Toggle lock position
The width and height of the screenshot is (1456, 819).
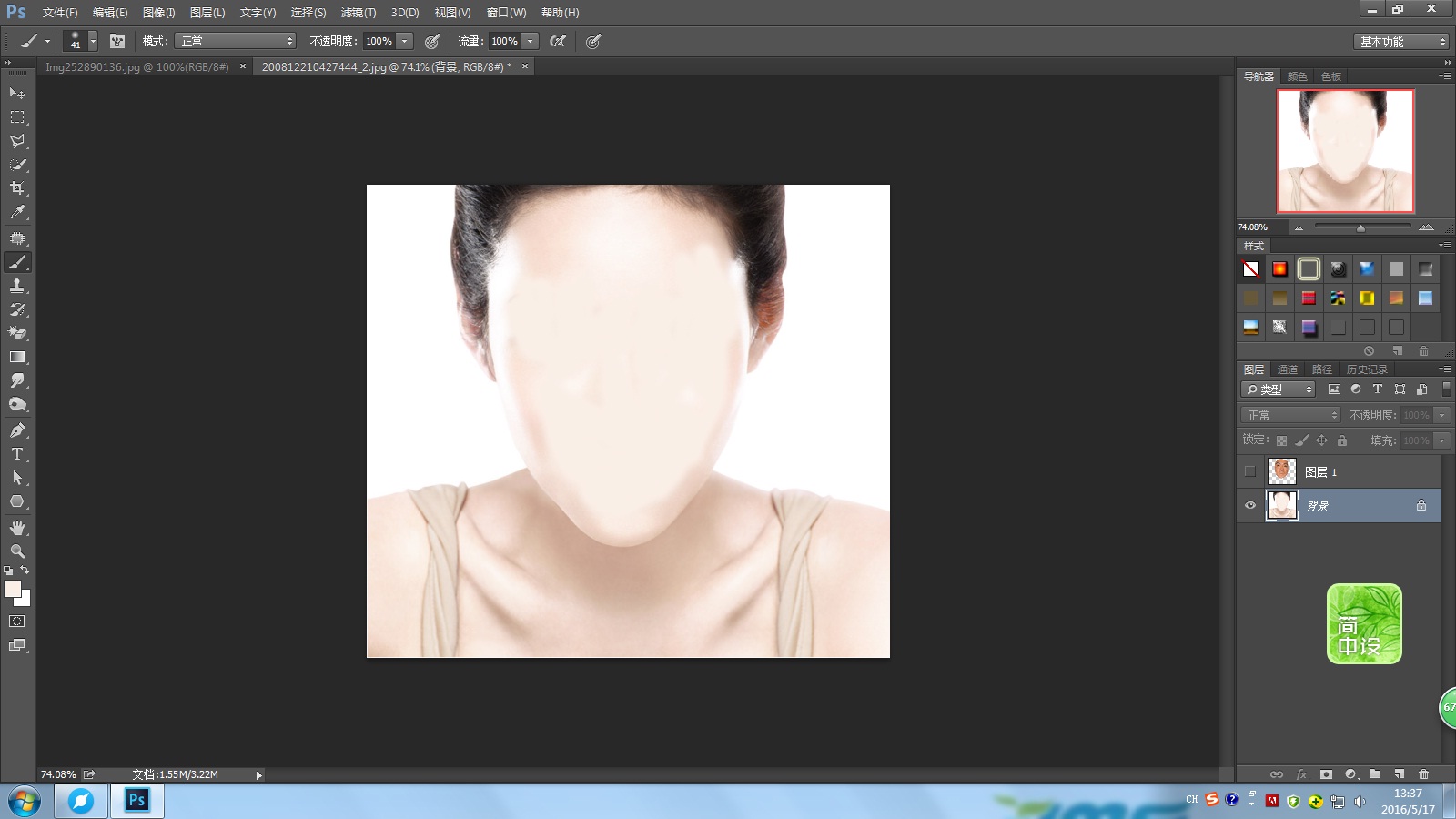[1321, 440]
